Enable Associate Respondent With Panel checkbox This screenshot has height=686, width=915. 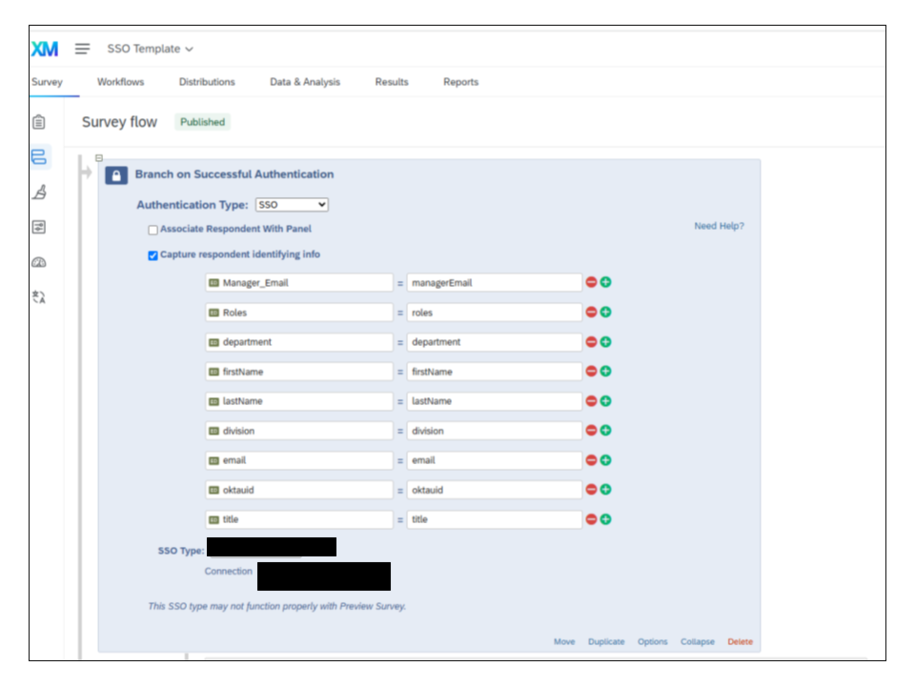click(x=153, y=230)
